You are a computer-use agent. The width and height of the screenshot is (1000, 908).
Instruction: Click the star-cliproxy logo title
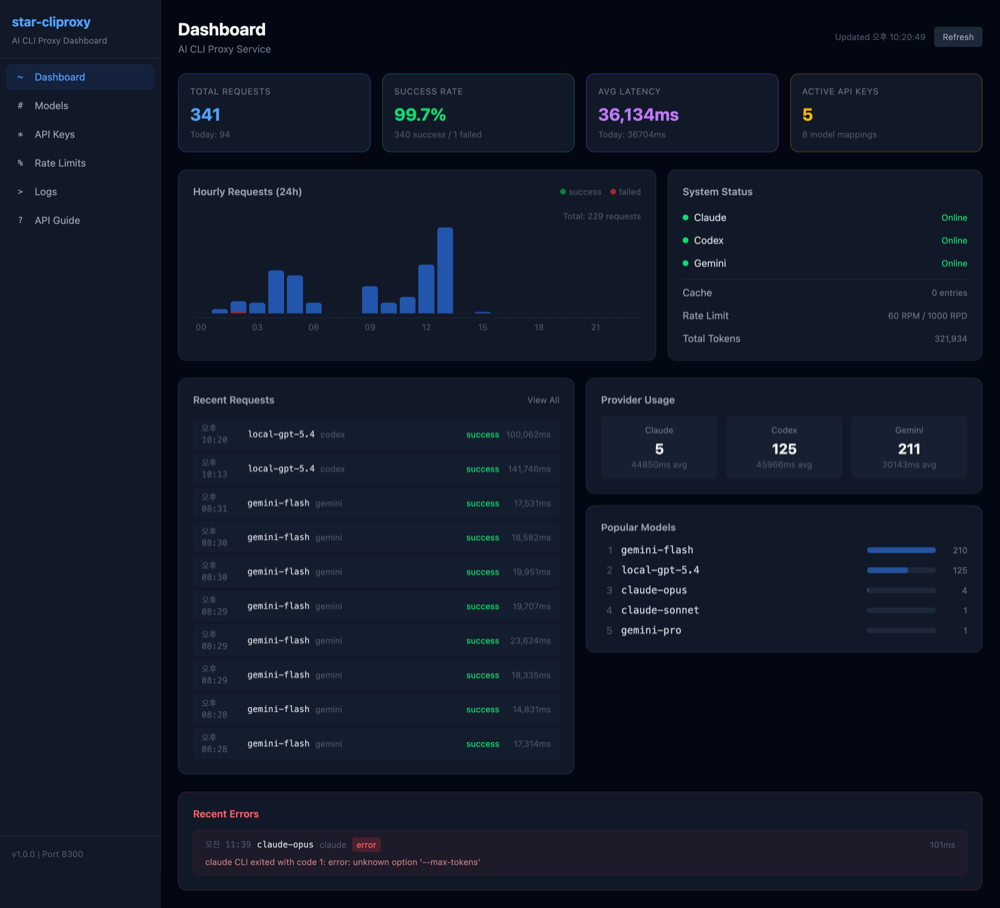(51, 22)
